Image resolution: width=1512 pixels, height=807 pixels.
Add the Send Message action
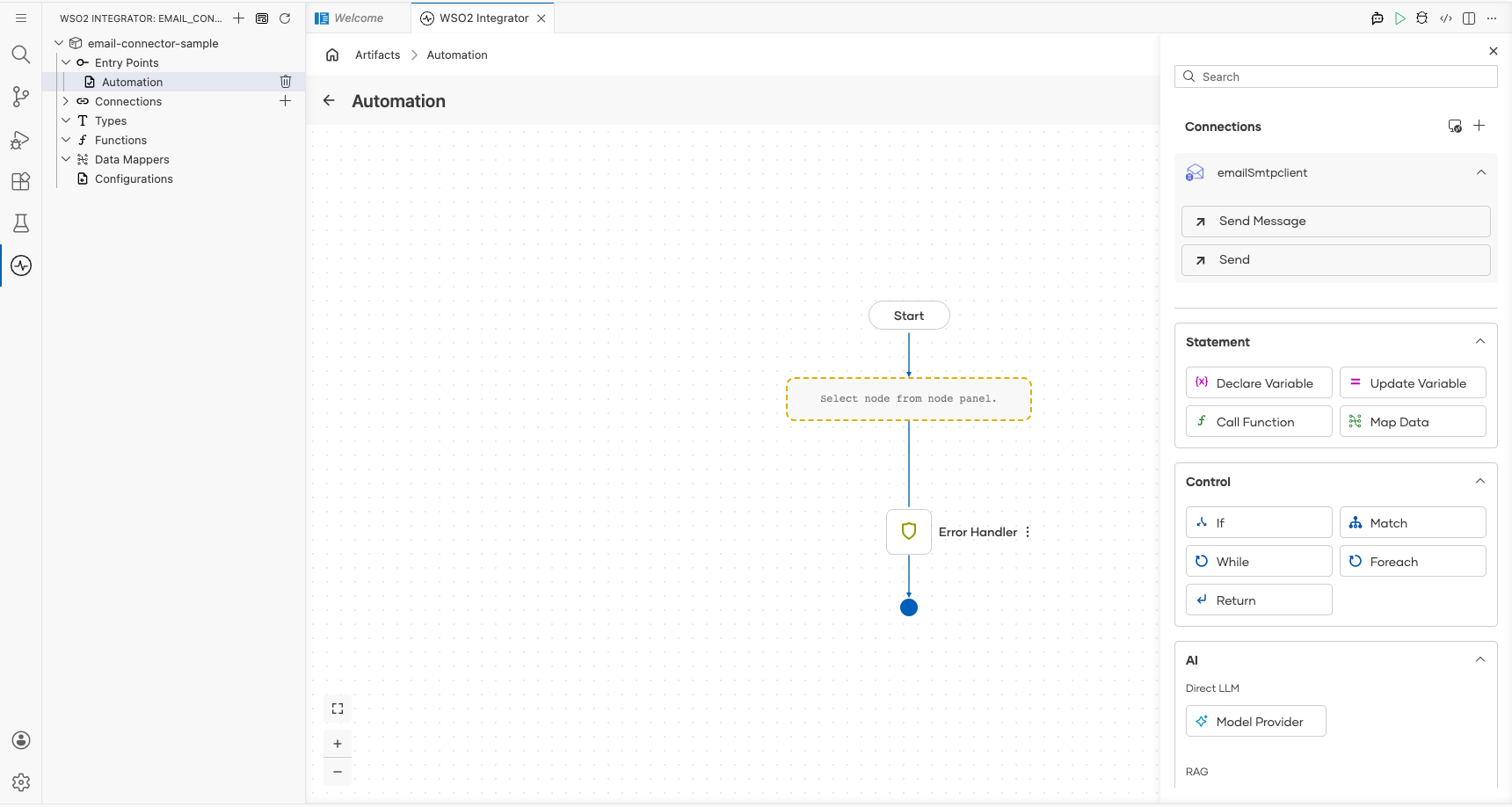(1336, 222)
